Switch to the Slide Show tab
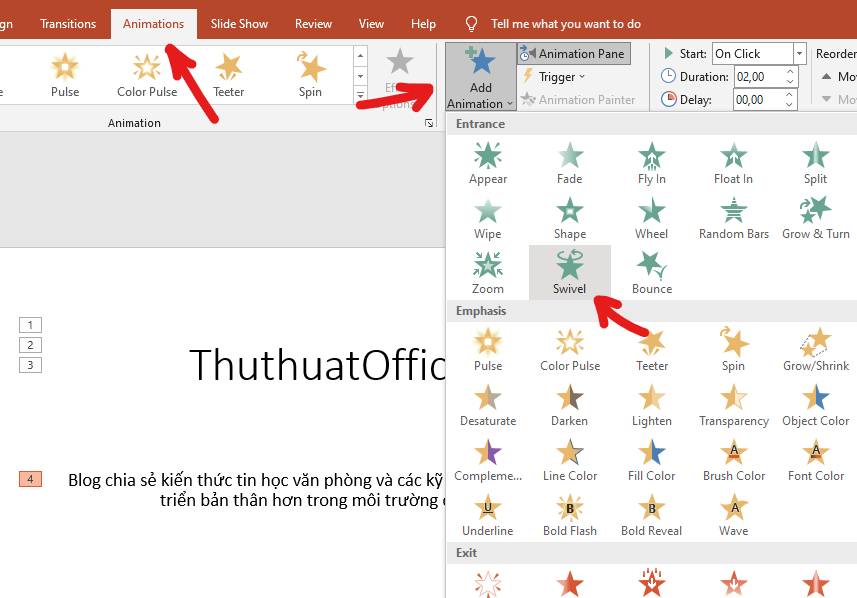The height and width of the screenshot is (598, 857). click(239, 23)
